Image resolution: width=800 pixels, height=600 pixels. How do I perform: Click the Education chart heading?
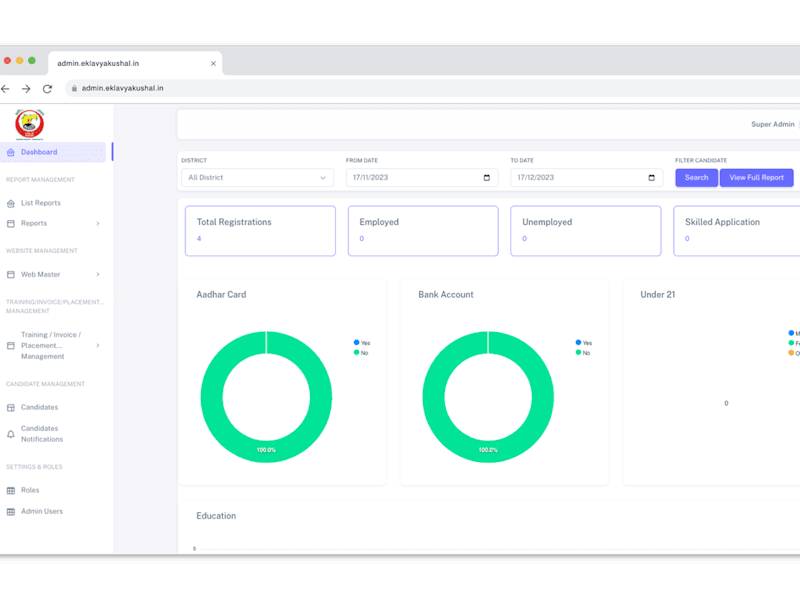point(216,516)
